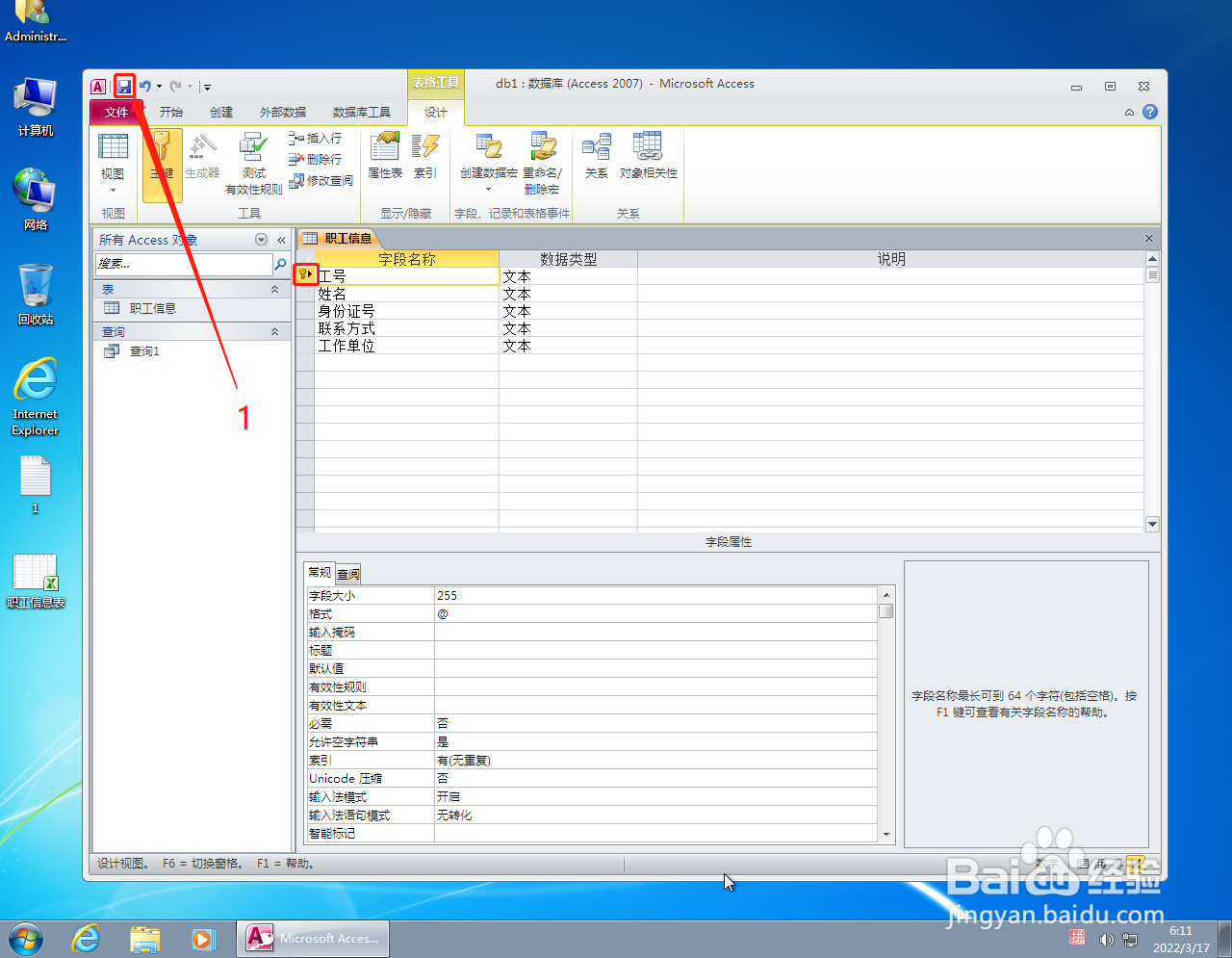
Task: Switch to the 外部数据 ribbon tab
Action: point(283,113)
